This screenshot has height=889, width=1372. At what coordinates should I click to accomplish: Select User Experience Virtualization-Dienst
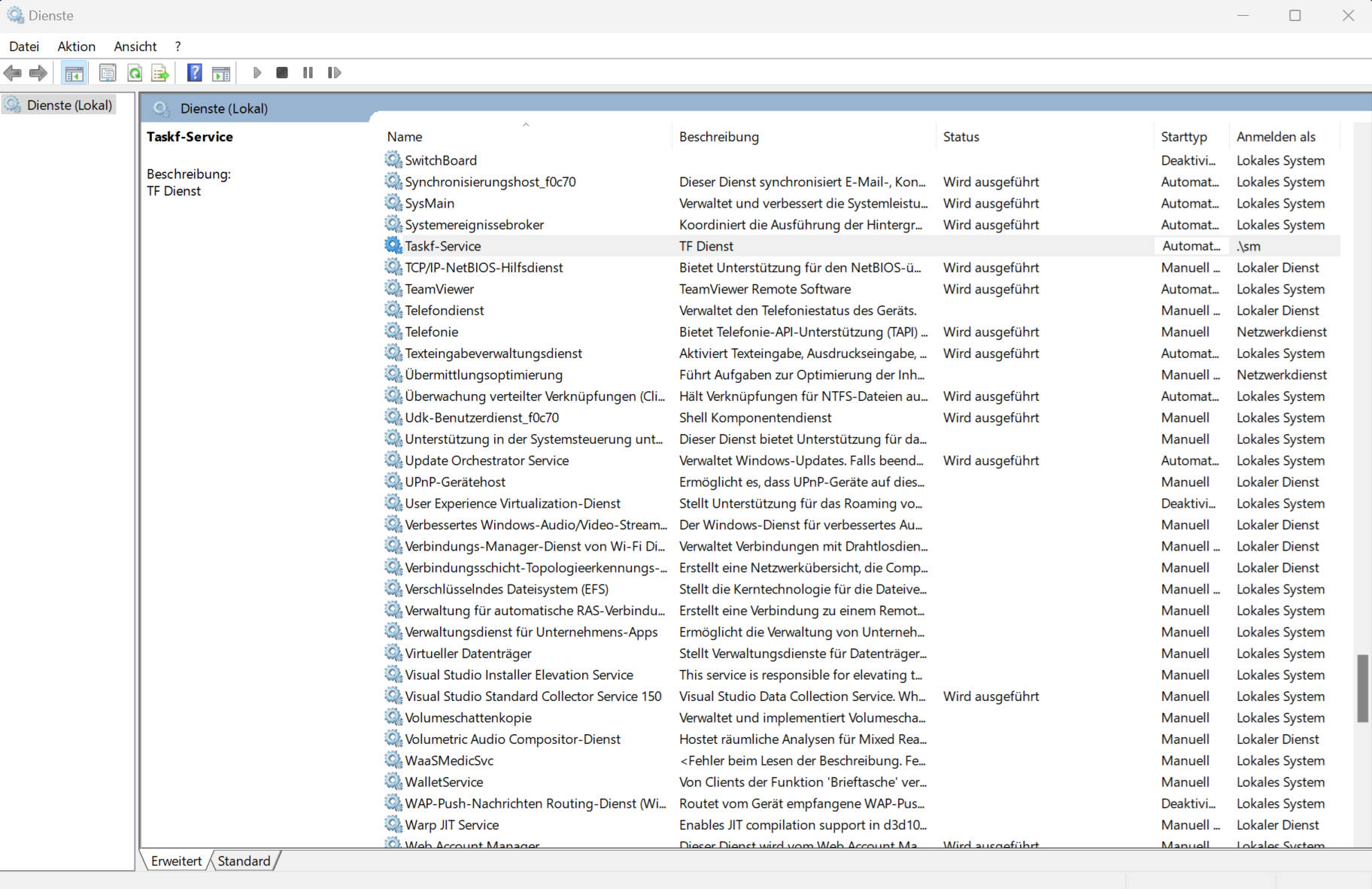(513, 503)
